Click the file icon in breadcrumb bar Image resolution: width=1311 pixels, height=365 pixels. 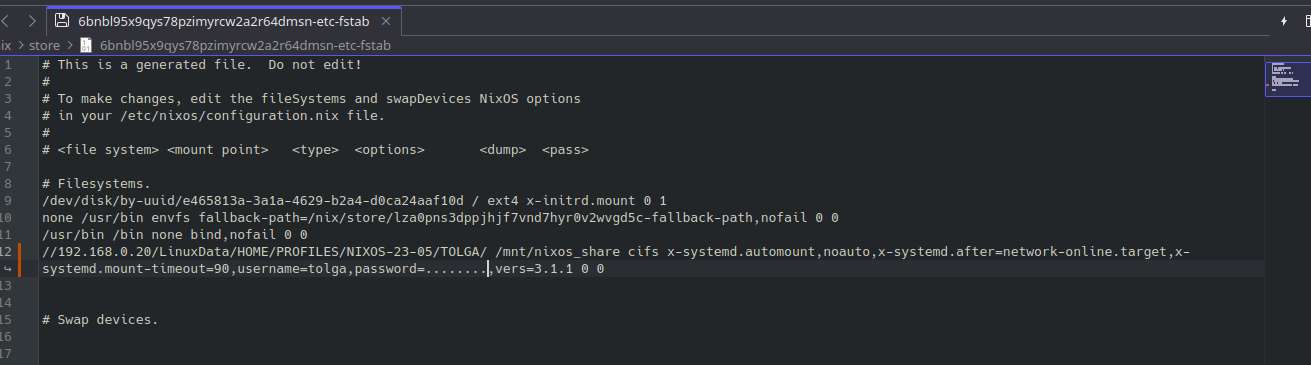86,45
